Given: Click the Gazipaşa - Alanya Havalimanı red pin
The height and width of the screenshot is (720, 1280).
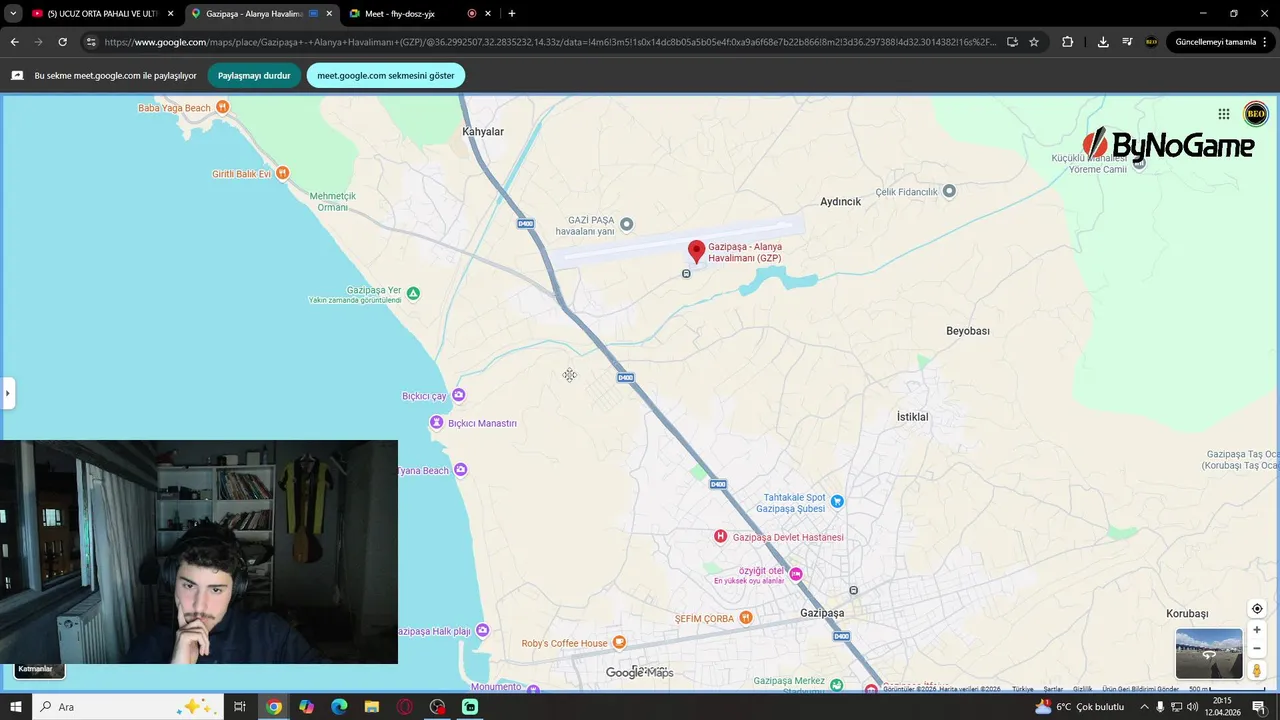Looking at the screenshot, I should (x=697, y=251).
